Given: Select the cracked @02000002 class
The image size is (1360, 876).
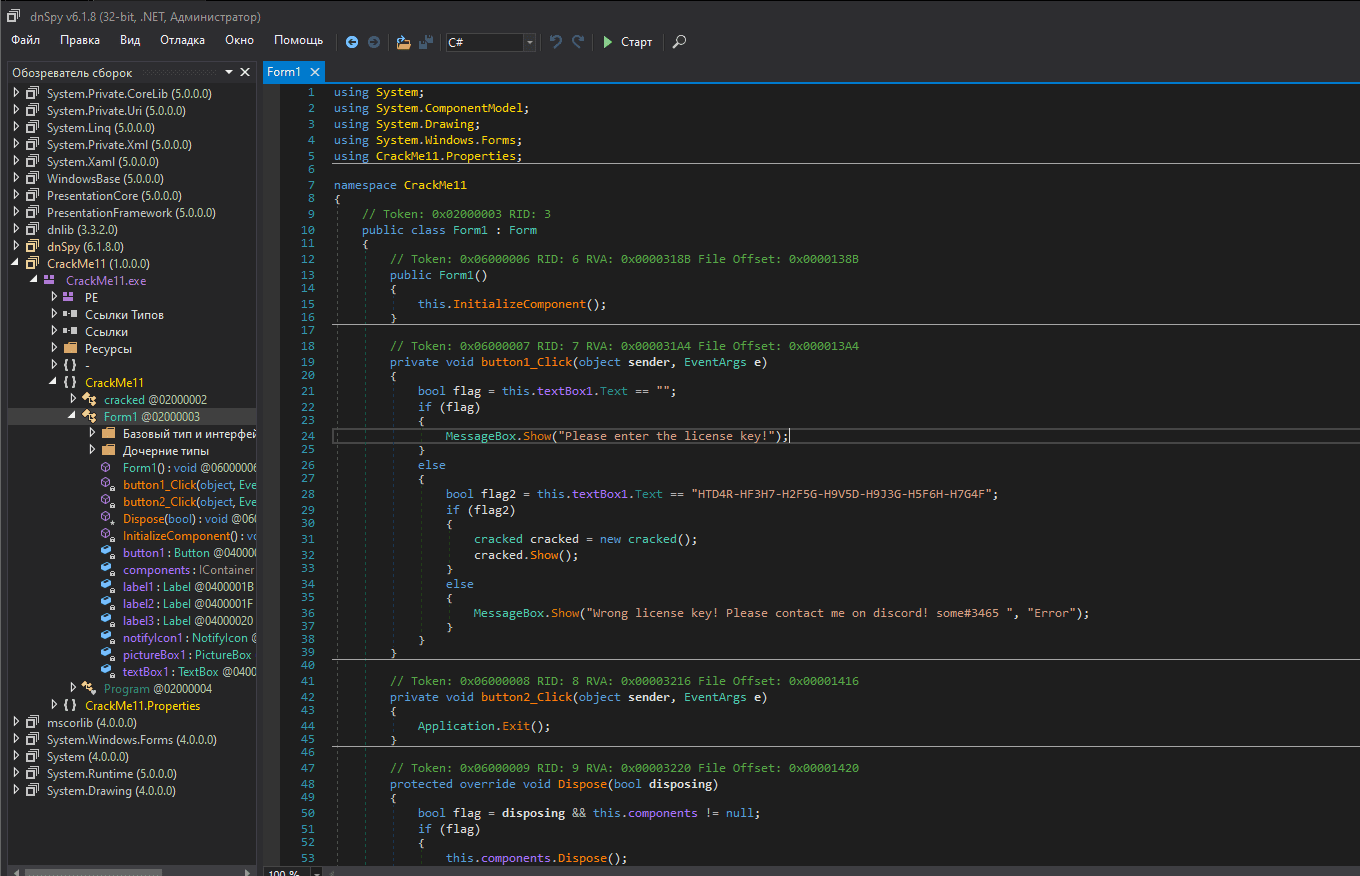Looking at the screenshot, I should pos(155,399).
